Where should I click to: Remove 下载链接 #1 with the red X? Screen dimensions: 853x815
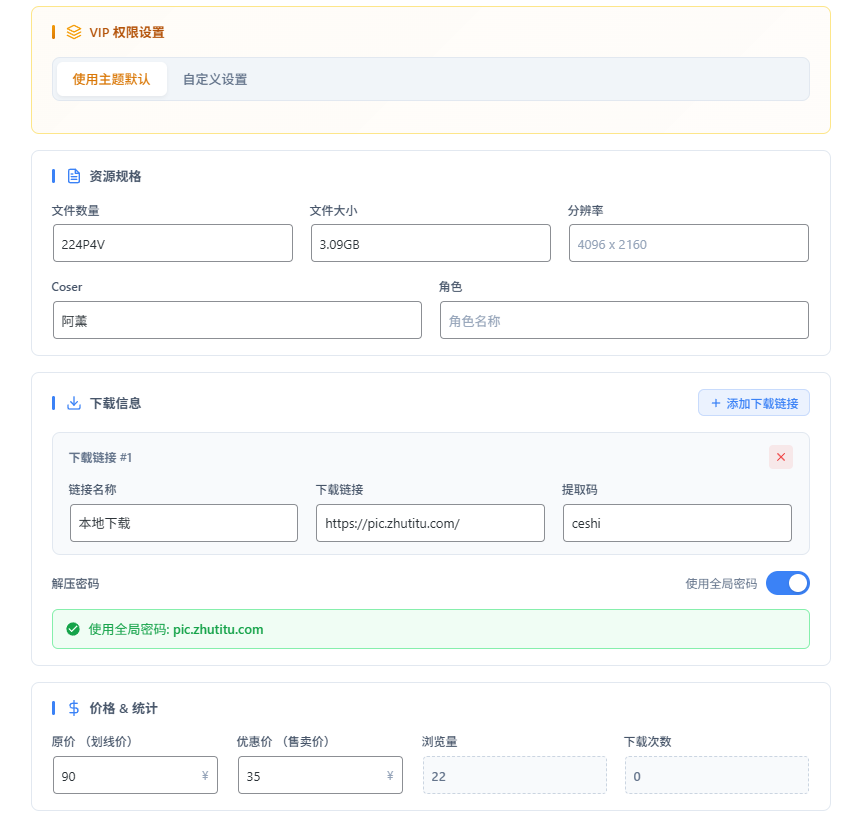(781, 457)
